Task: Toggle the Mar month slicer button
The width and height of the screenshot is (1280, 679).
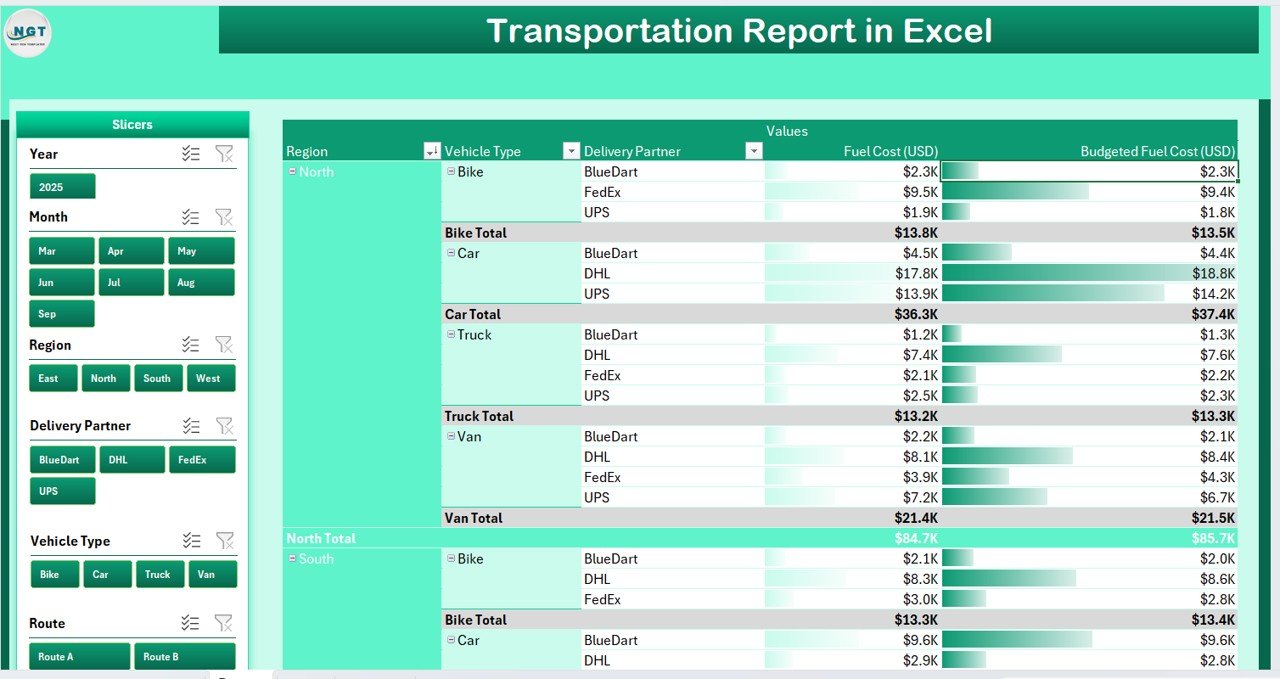Action: click(x=61, y=251)
